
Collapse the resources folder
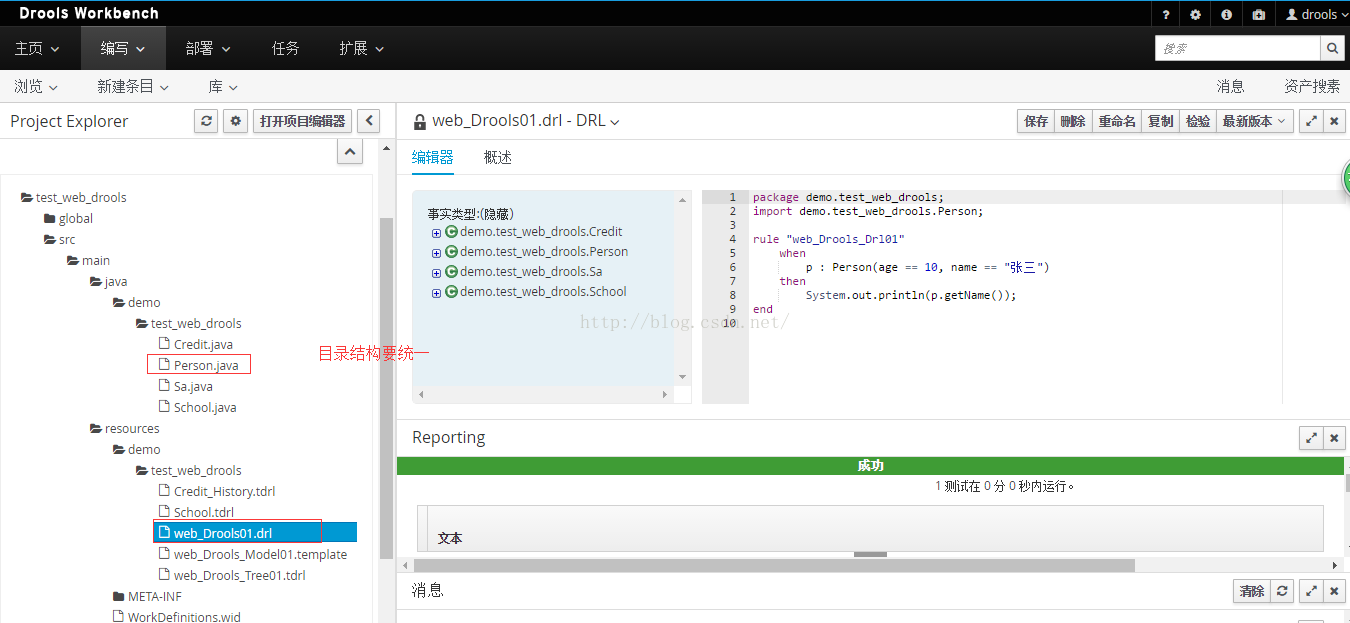(125, 428)
